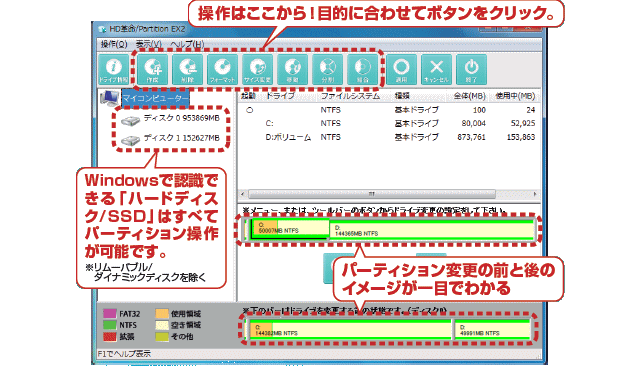Apply changes with the 適用 button
This screenshot has width=640, height=366.
(x=402, y=69)
